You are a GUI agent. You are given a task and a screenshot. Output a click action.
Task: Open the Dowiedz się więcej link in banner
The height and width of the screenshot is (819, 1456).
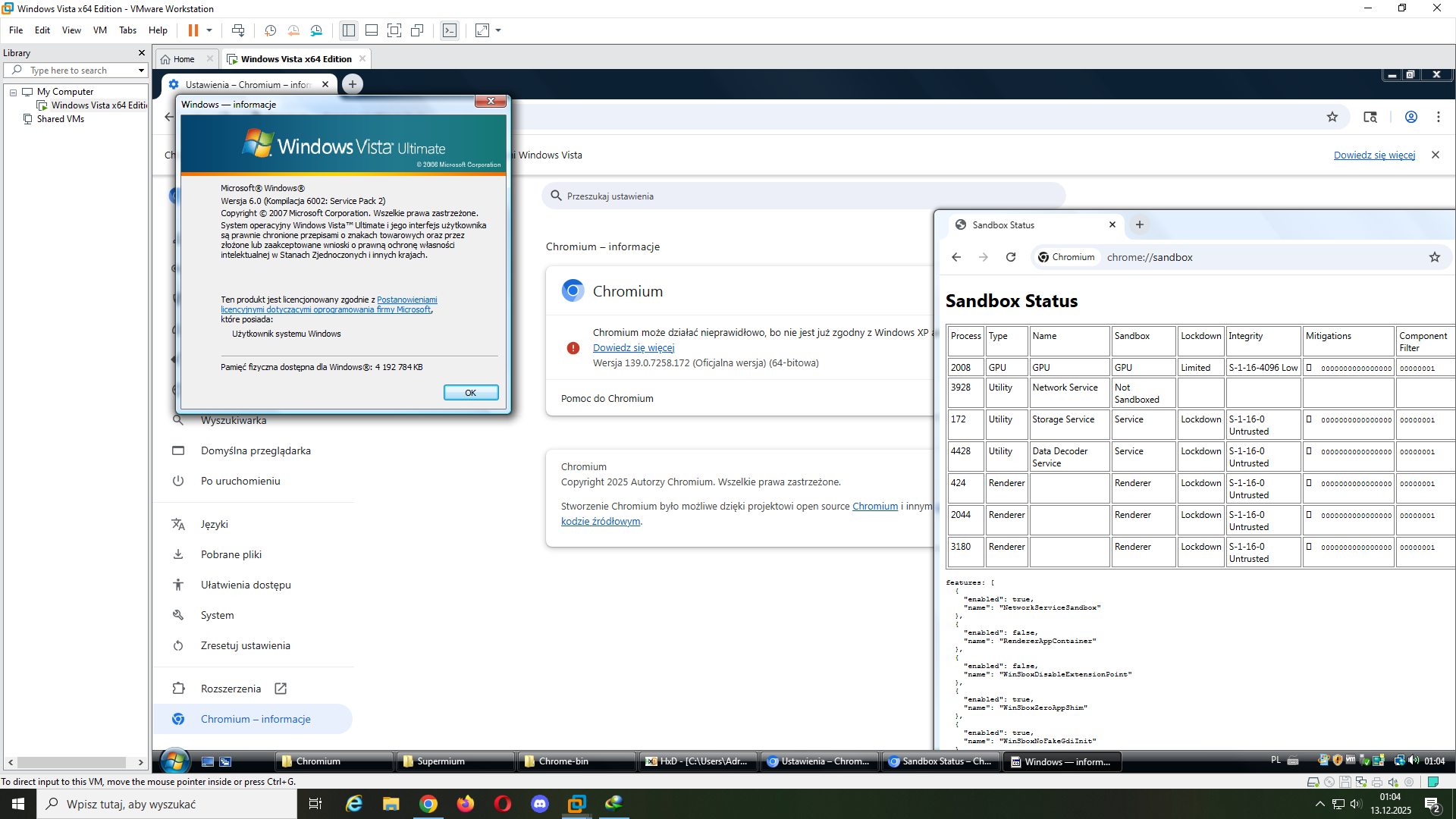(1374, 155)
